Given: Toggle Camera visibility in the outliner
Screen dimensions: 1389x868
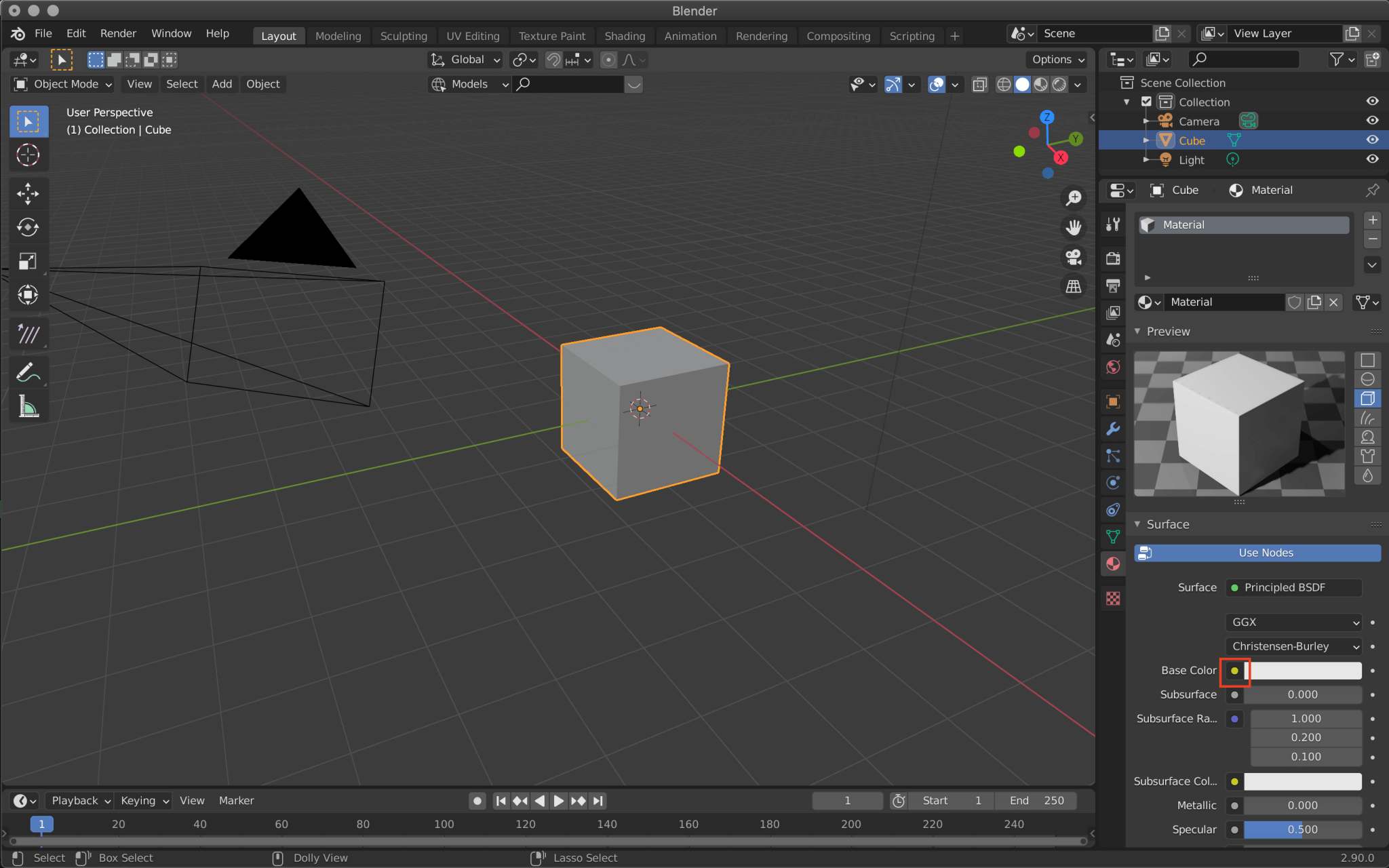Looking at the screenshot, I should (1371, 120).
